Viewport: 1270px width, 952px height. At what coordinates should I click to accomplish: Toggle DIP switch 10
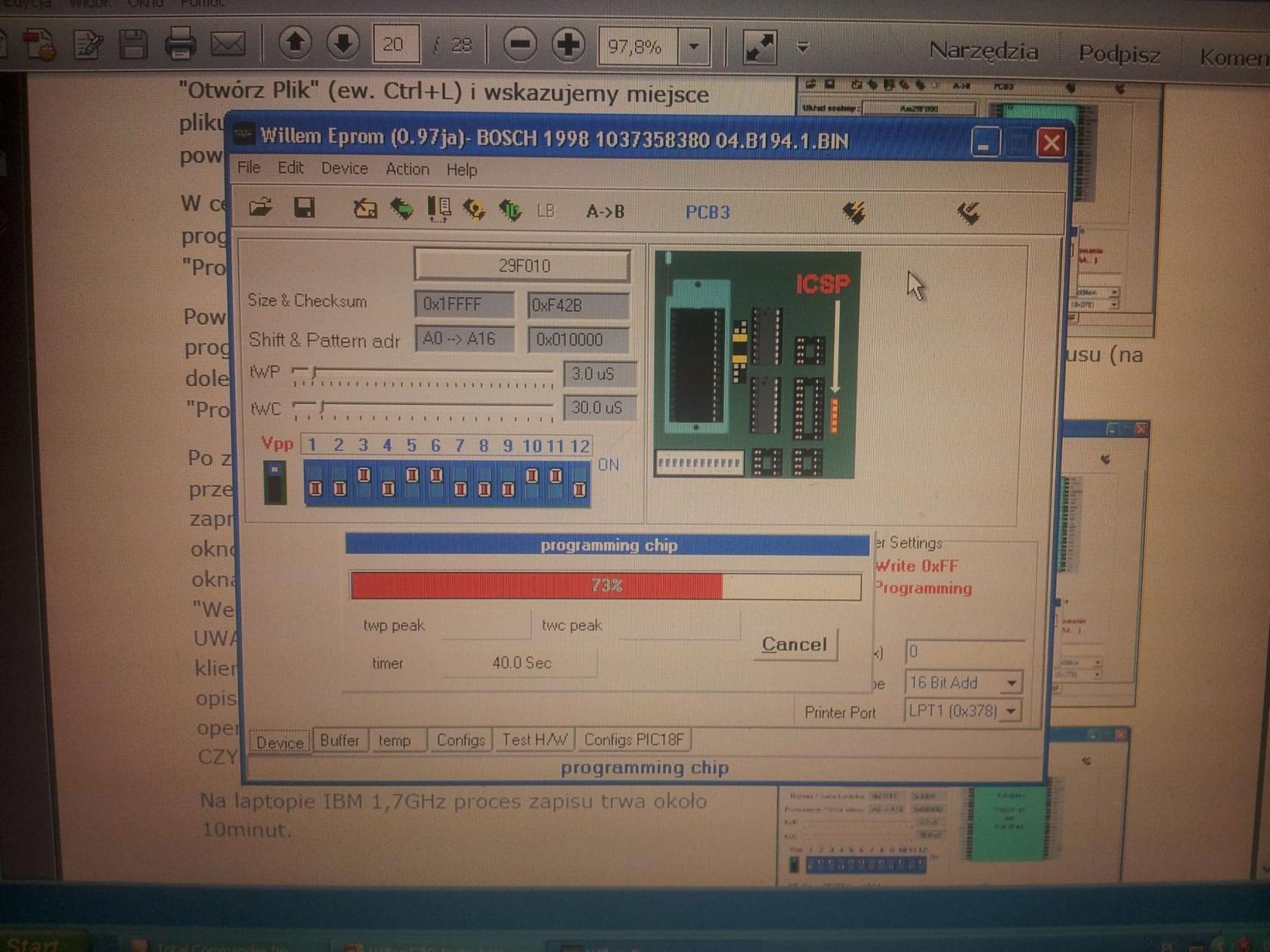click(x=532, y=482)
